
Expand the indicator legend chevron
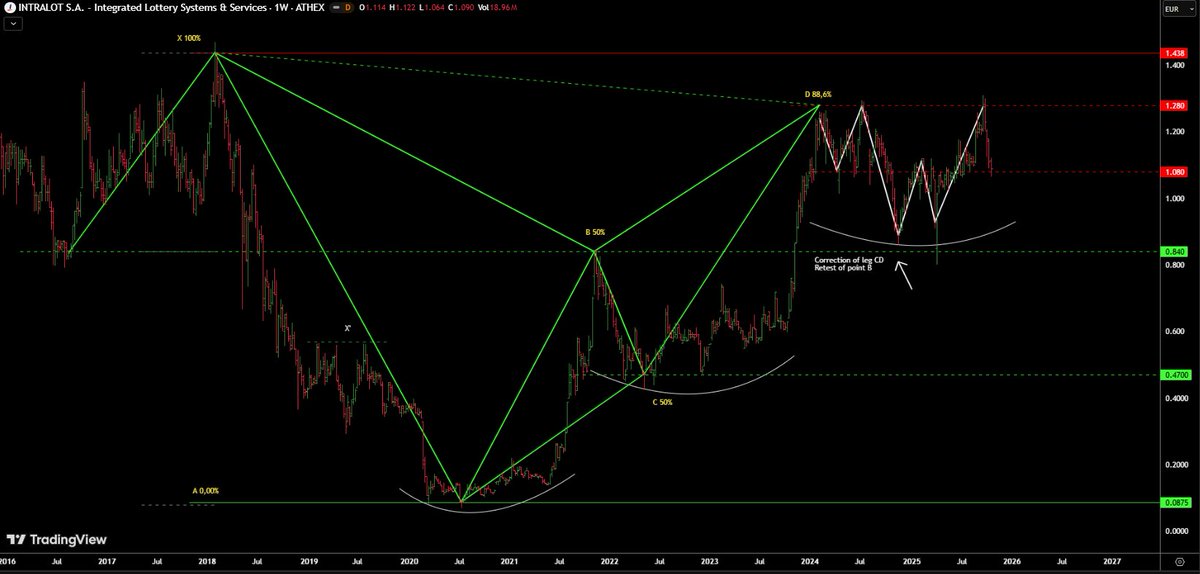click(x=11, y=23)
